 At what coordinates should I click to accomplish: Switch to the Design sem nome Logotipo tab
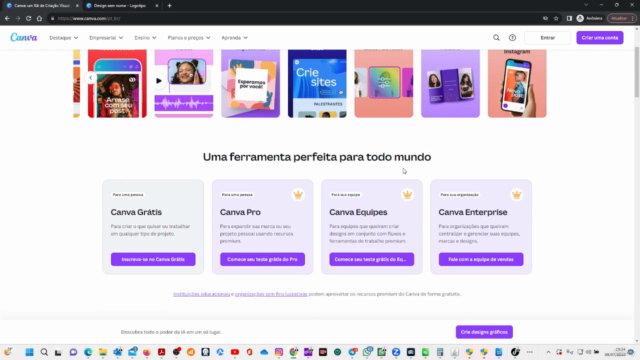(x=121, y=6)
